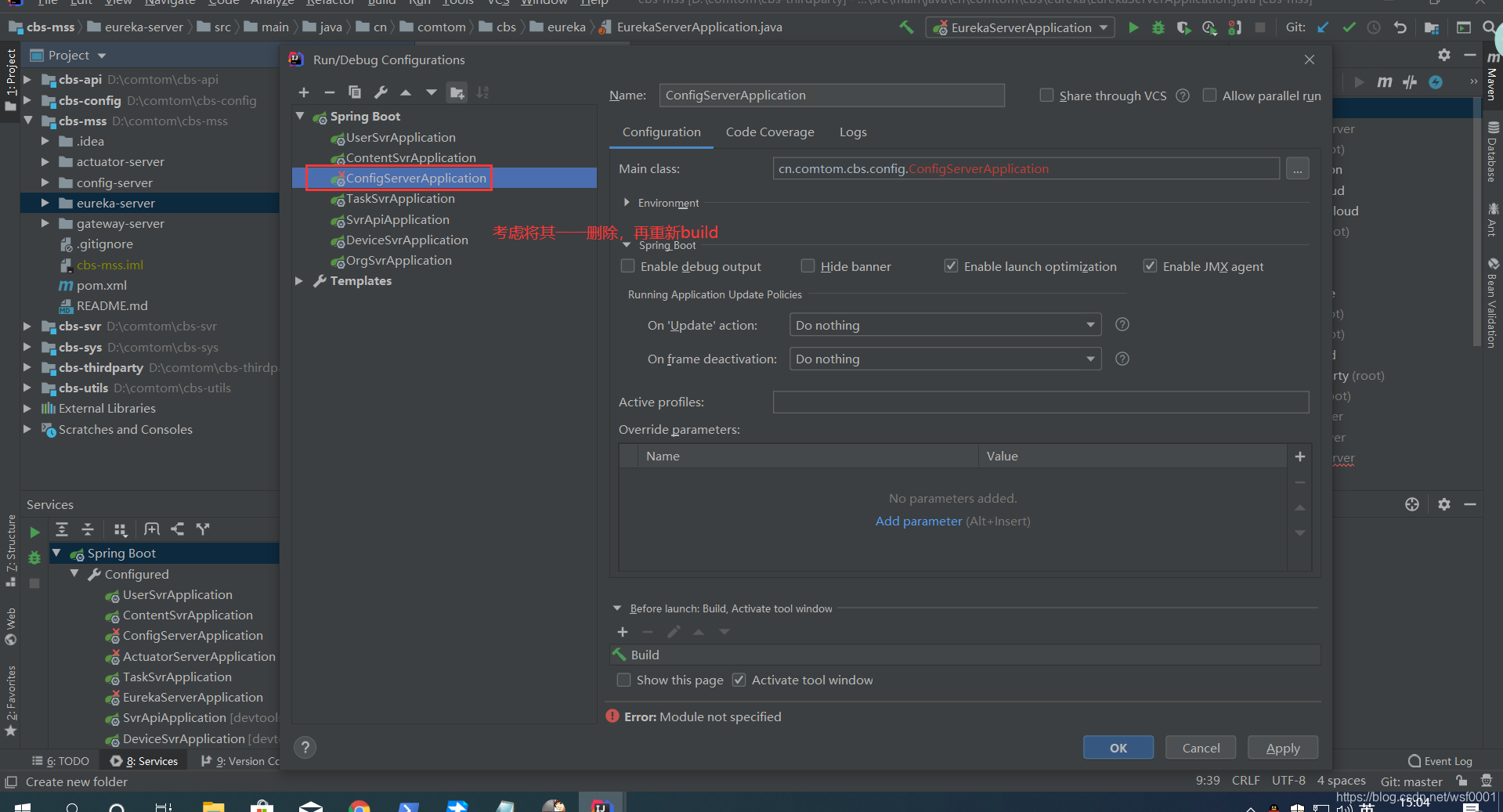Browse main class with ellipsis button
The image size is (1503, 812).
tap(1298, 168)
